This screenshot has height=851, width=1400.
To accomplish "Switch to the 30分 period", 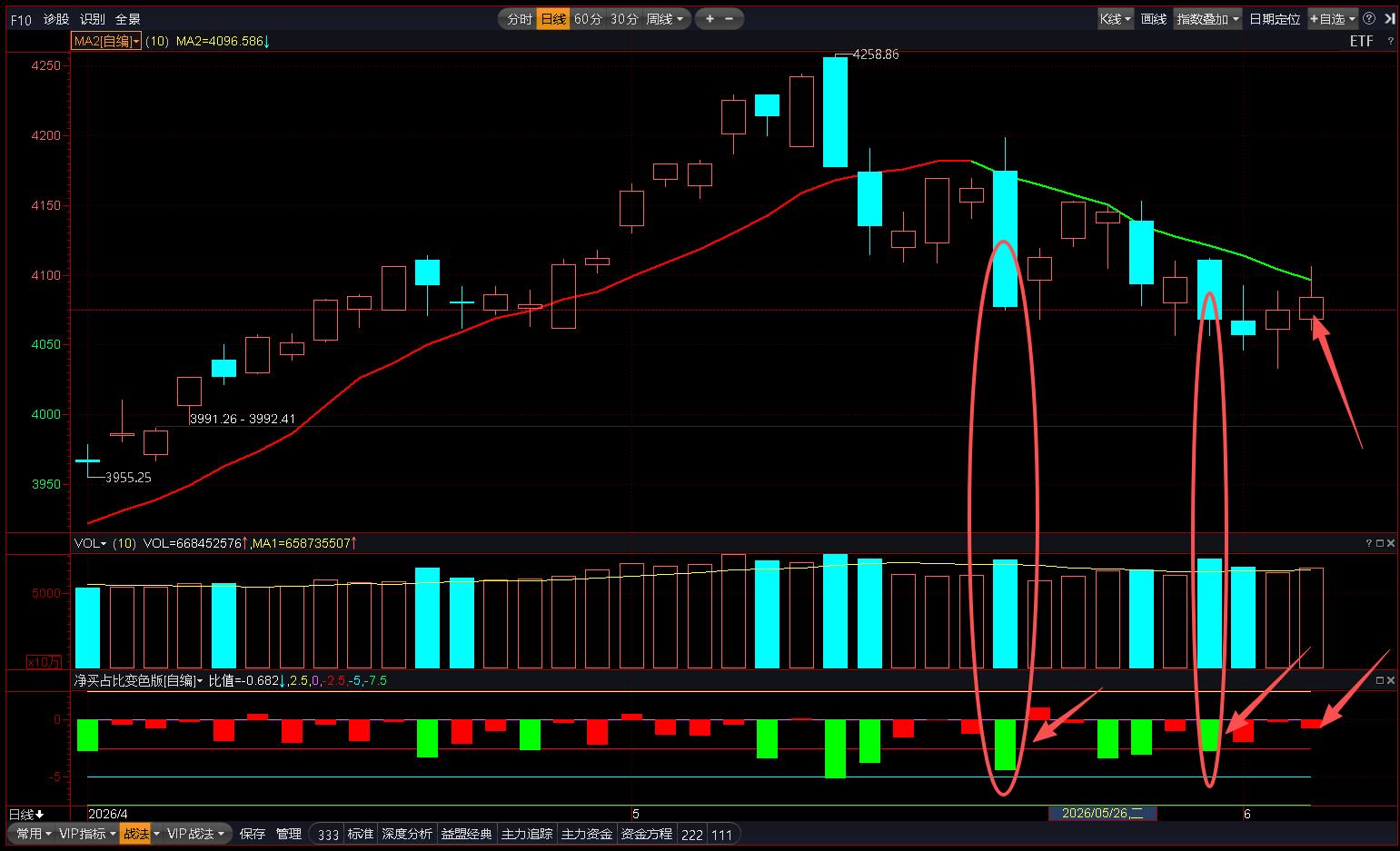I will [x=623, y=18].
